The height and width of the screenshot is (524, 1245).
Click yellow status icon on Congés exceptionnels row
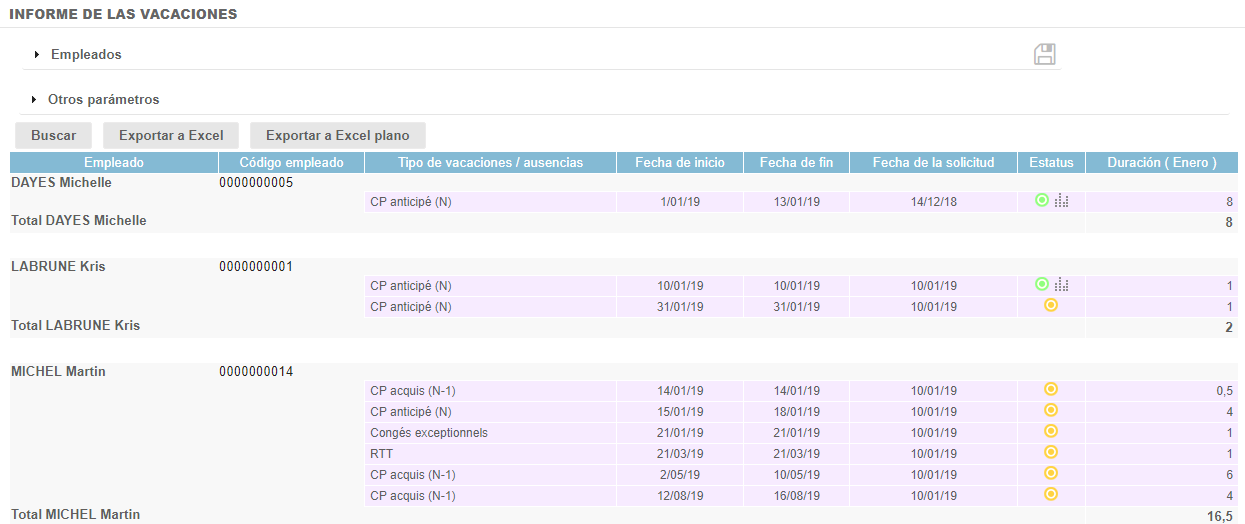(x=1051, y=431)
